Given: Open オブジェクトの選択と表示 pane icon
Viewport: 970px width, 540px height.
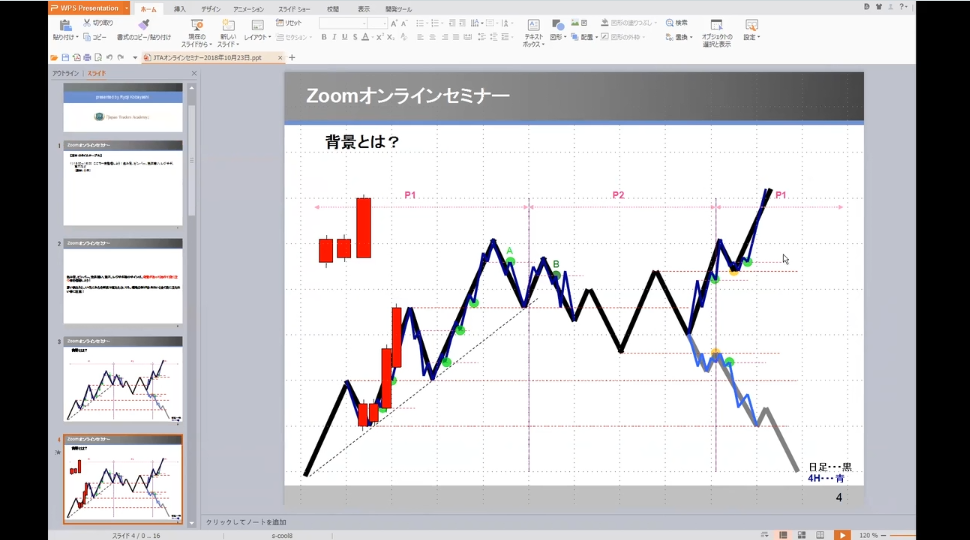Looking at the screenshot, I should [x=716, y=25].
